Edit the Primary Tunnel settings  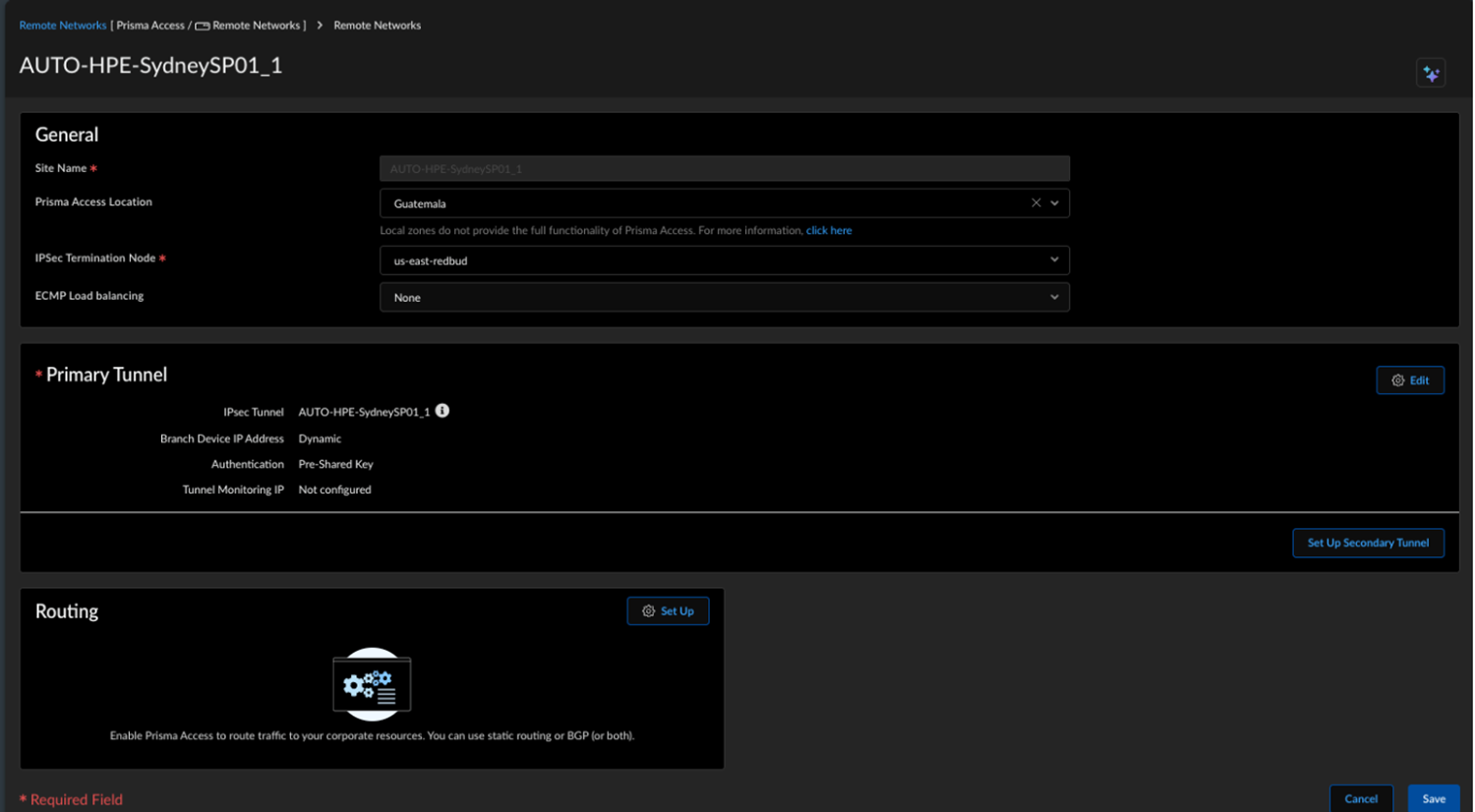(1410, 380)
